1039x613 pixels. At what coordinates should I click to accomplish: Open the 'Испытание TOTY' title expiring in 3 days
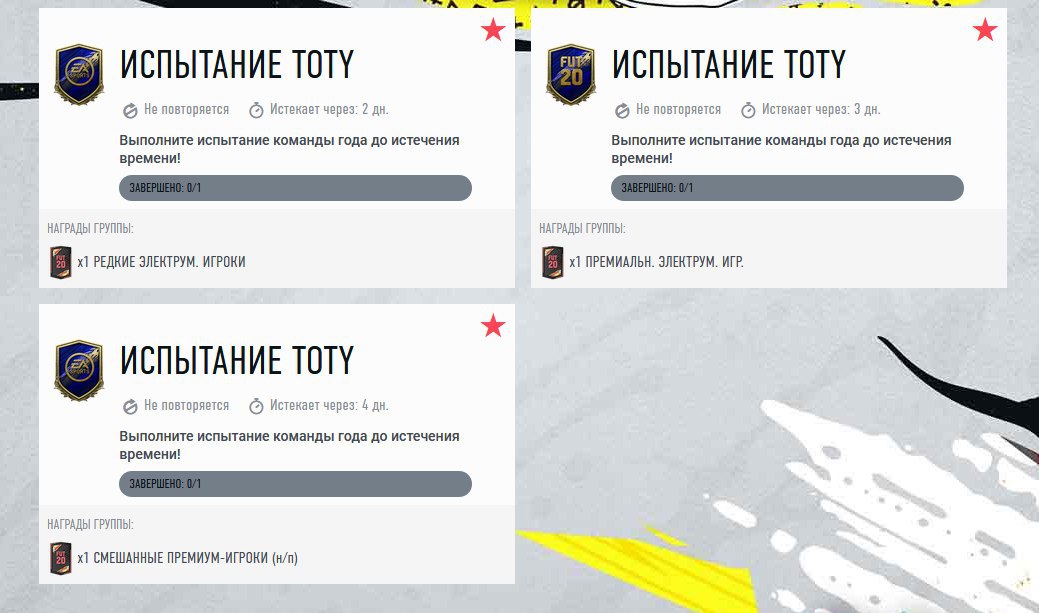pos(729,64)
